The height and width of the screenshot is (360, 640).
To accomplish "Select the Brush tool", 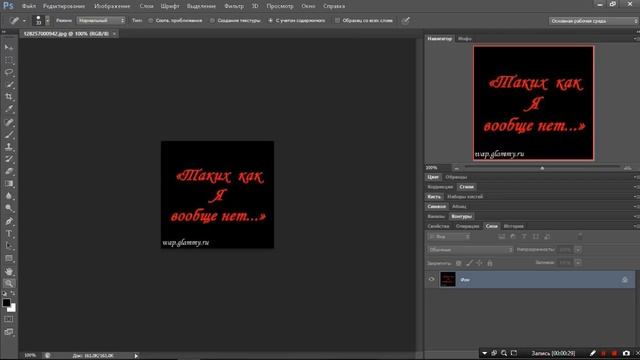I will (x=9, y=135).
